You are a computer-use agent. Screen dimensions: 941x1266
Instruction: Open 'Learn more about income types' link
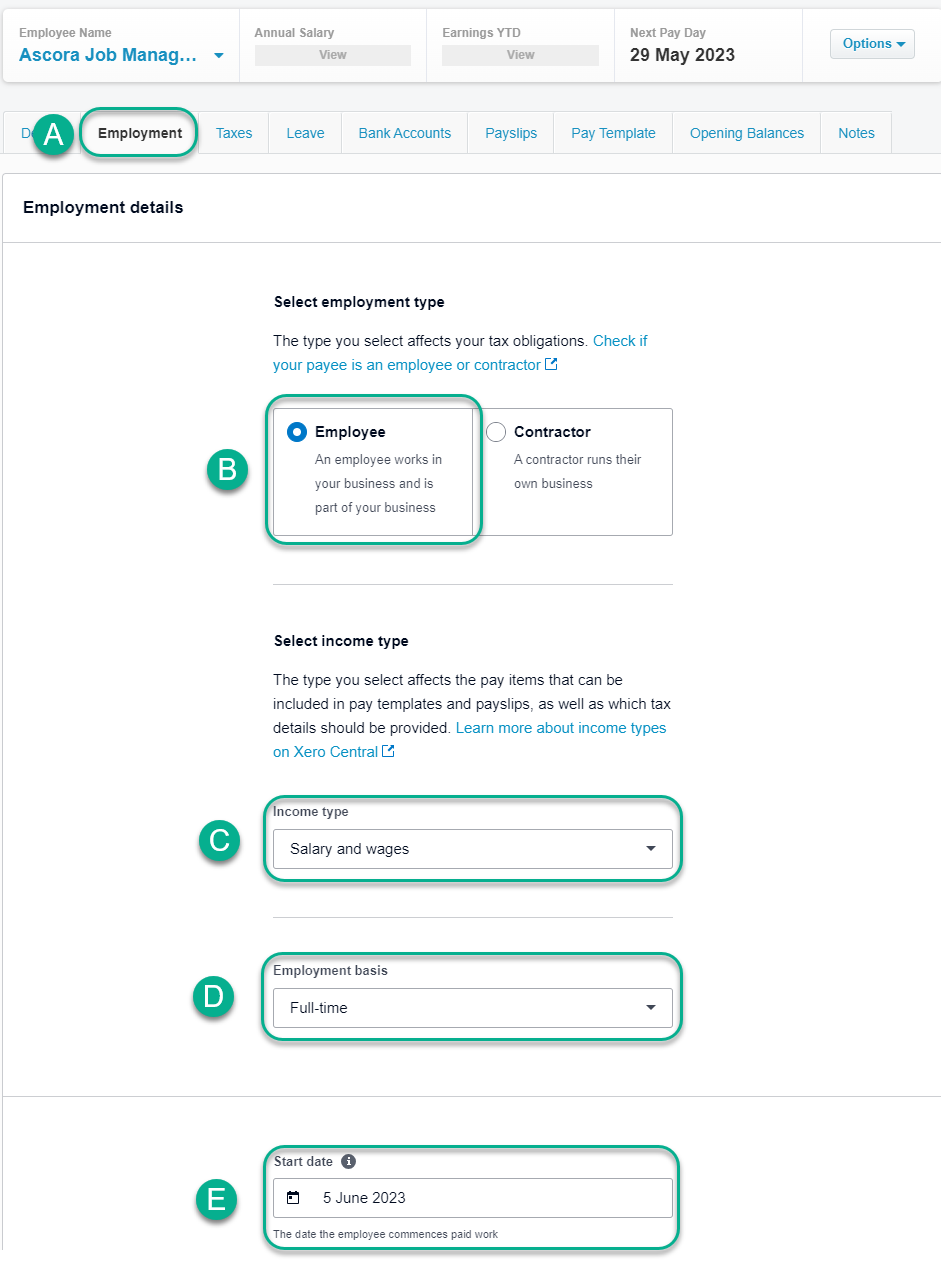(470, 740)
